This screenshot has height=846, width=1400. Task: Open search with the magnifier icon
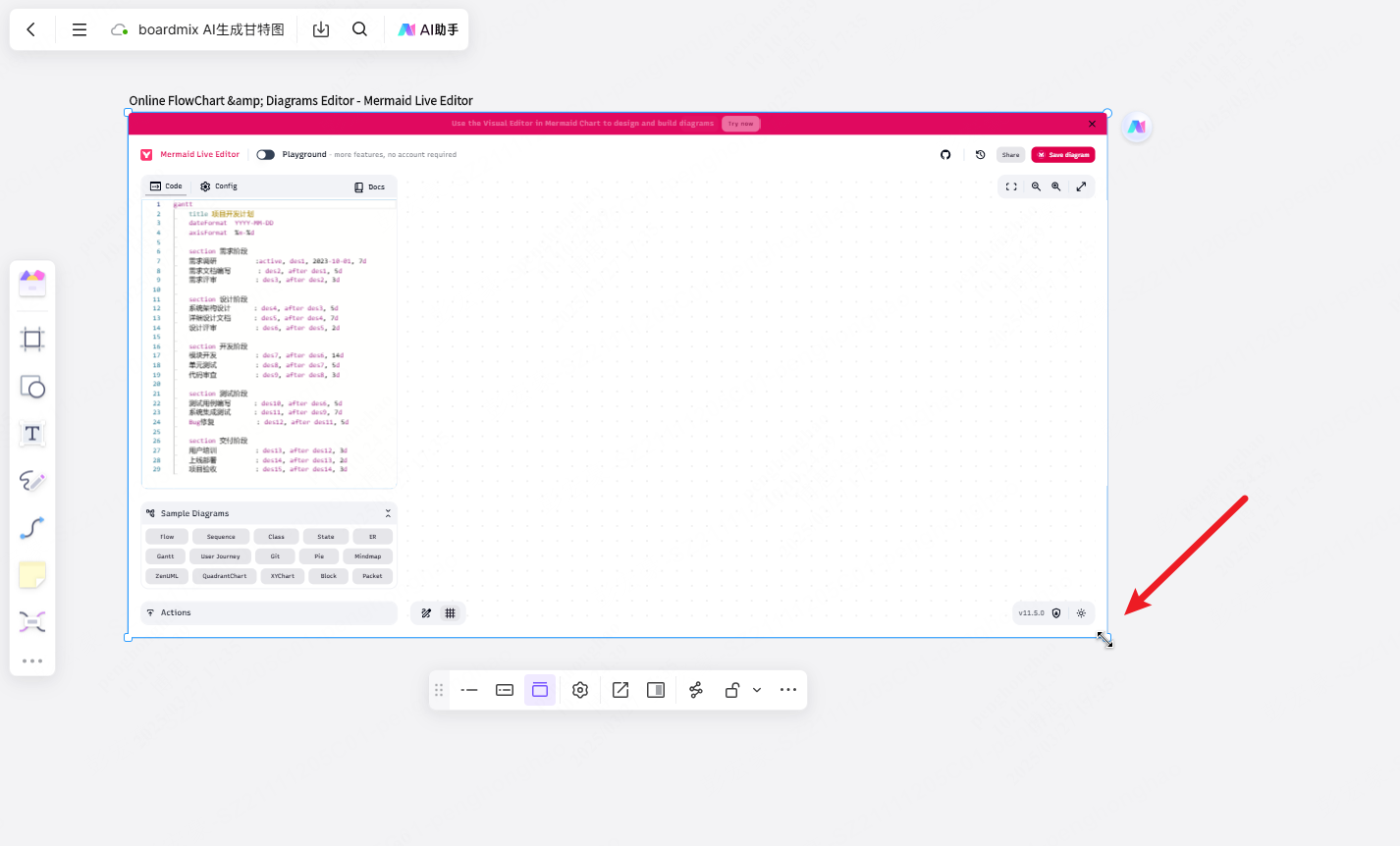point(360,29)
